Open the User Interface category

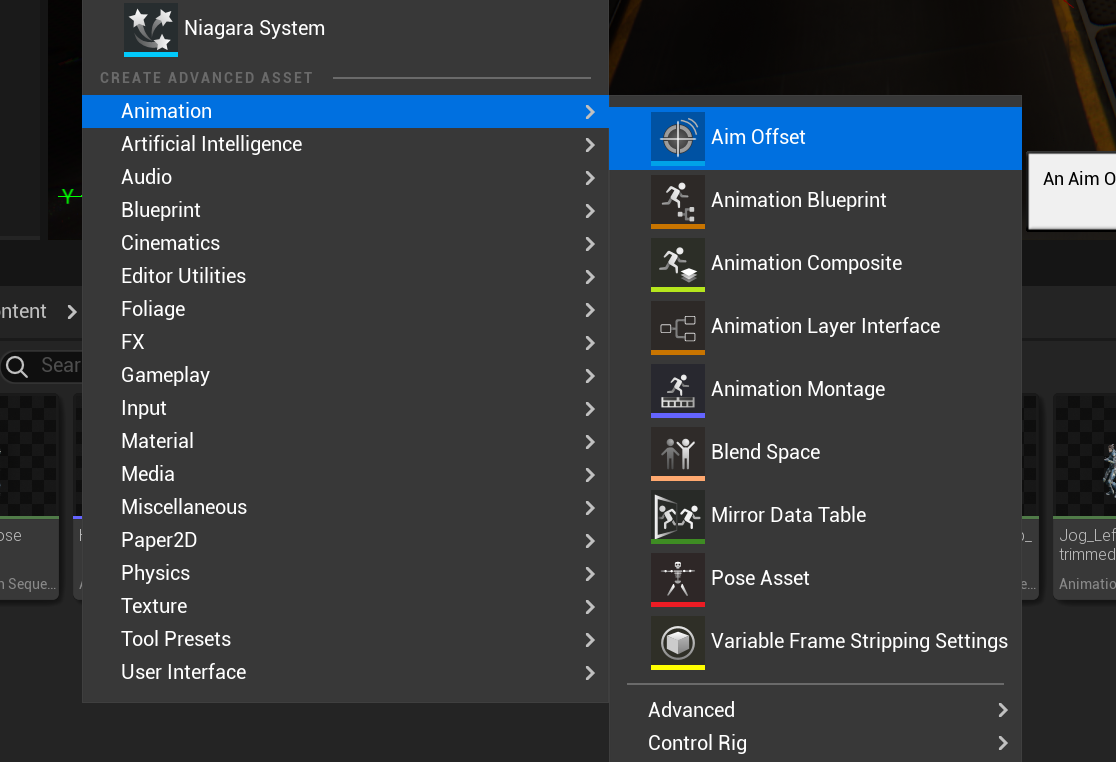[x=345, y=672]
